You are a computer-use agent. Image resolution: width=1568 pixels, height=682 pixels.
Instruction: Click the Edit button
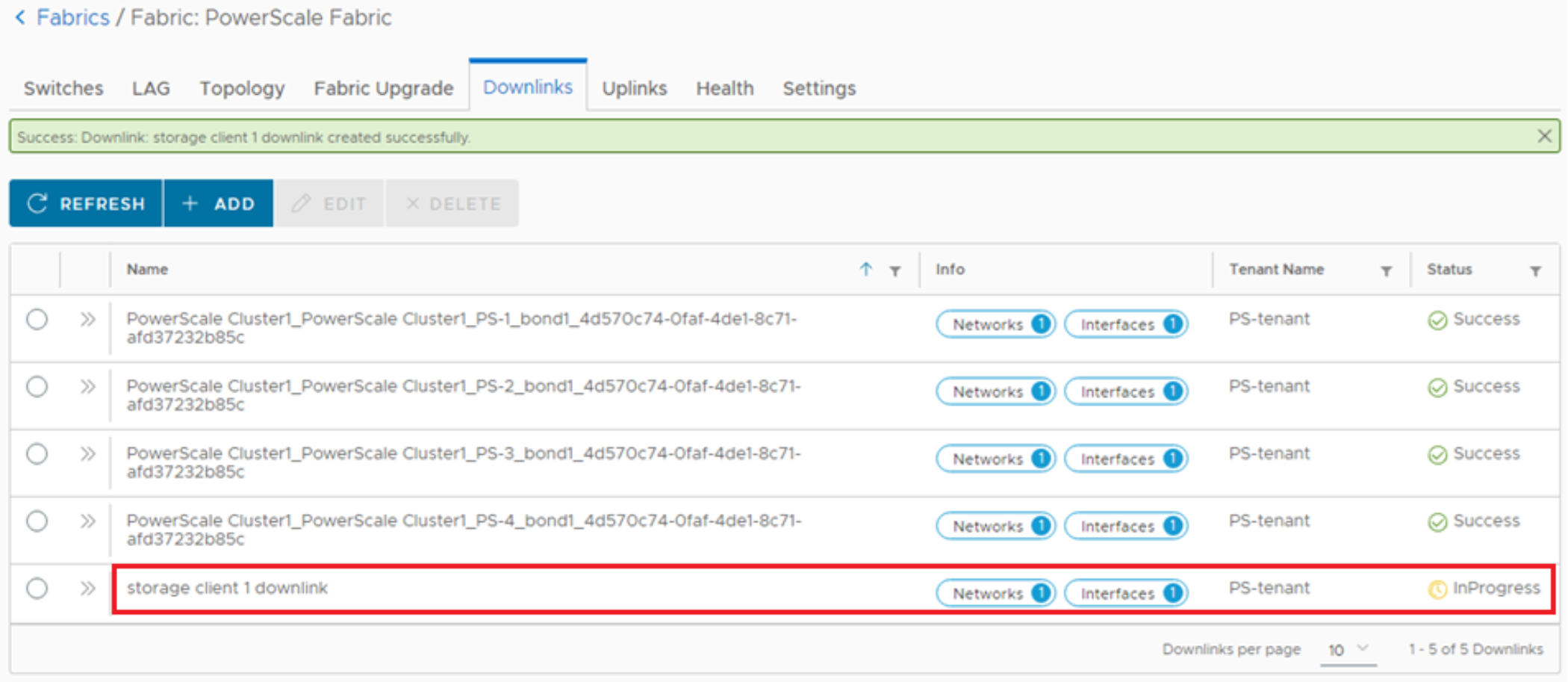(329, 203)
